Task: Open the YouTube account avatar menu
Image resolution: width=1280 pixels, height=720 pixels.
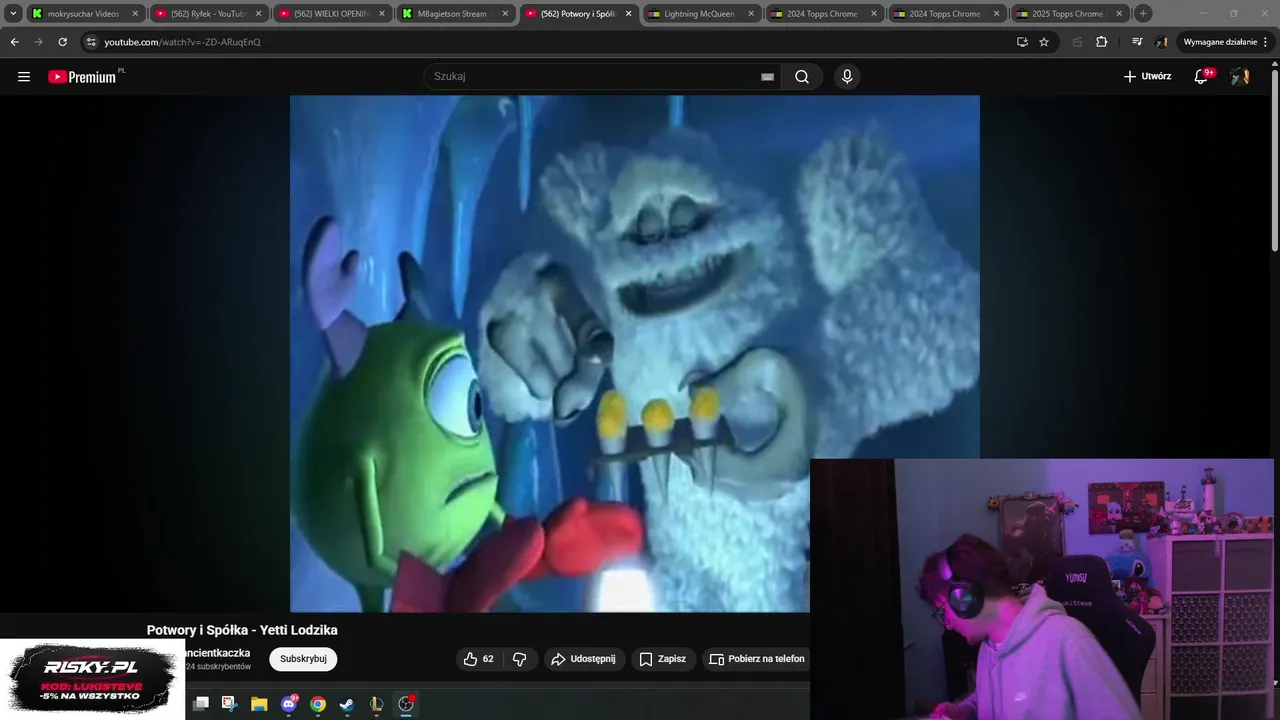Action: click(x=1240, y=76)
